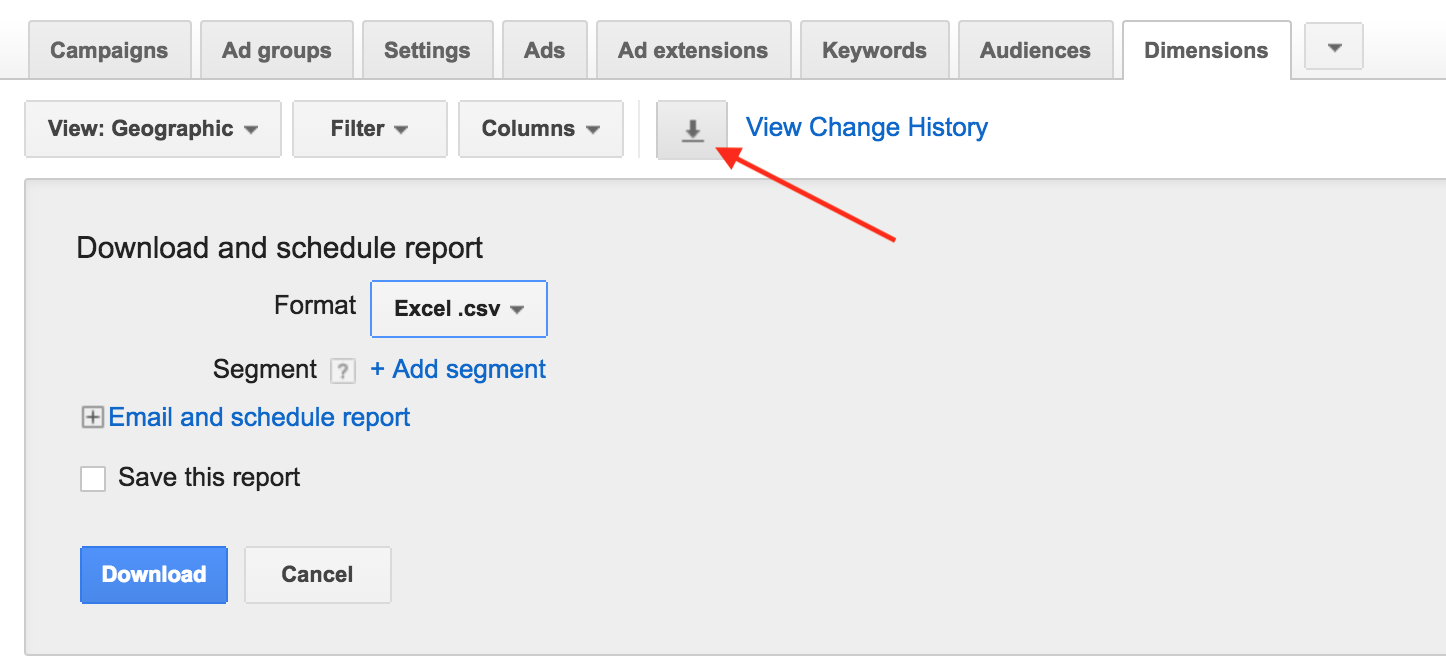Viewport: 1446px width, 664px height.
Task: Click the Segment label text
Action: point(265,370)
